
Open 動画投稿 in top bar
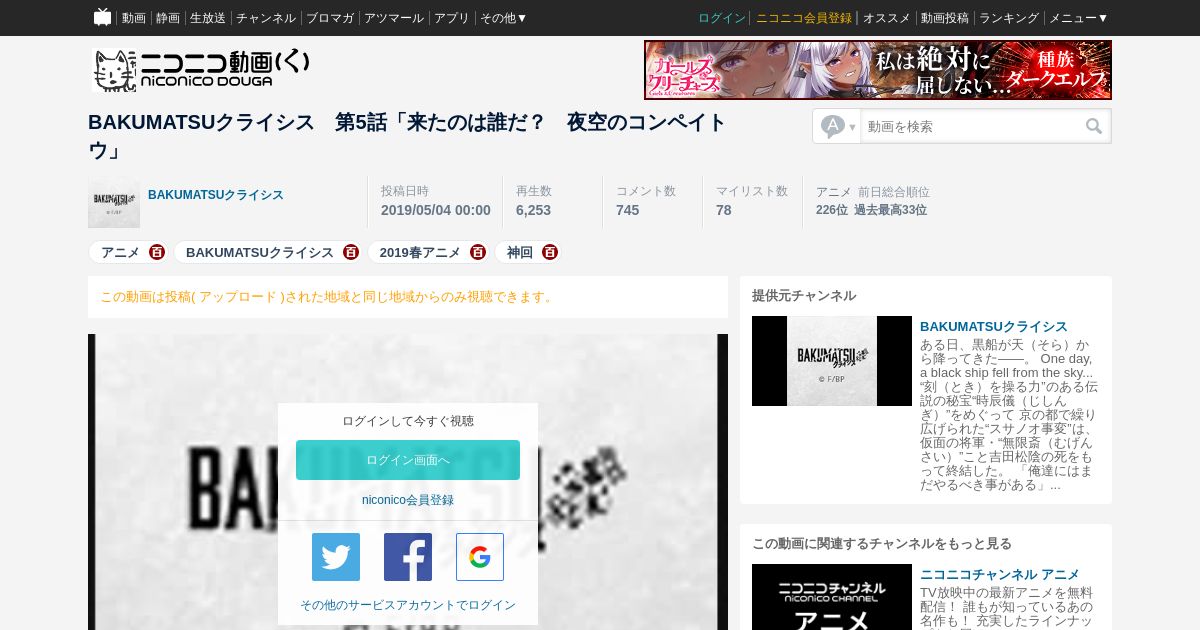click(945, 18)
